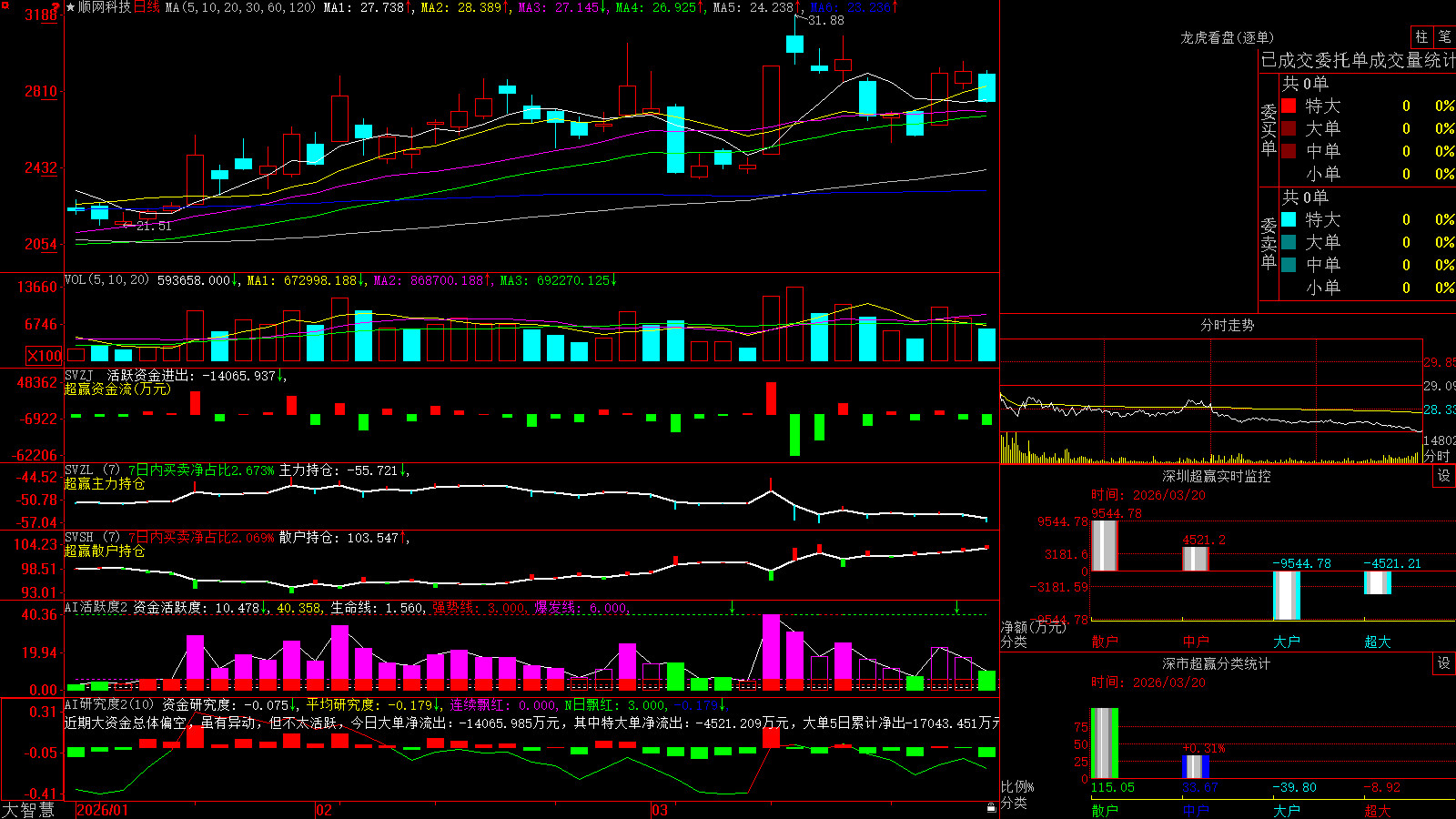The width and height of the screenshot is (1456, 819).
Task: Click the 柱 bar-mode button
Action: [x=1421, y=36]
